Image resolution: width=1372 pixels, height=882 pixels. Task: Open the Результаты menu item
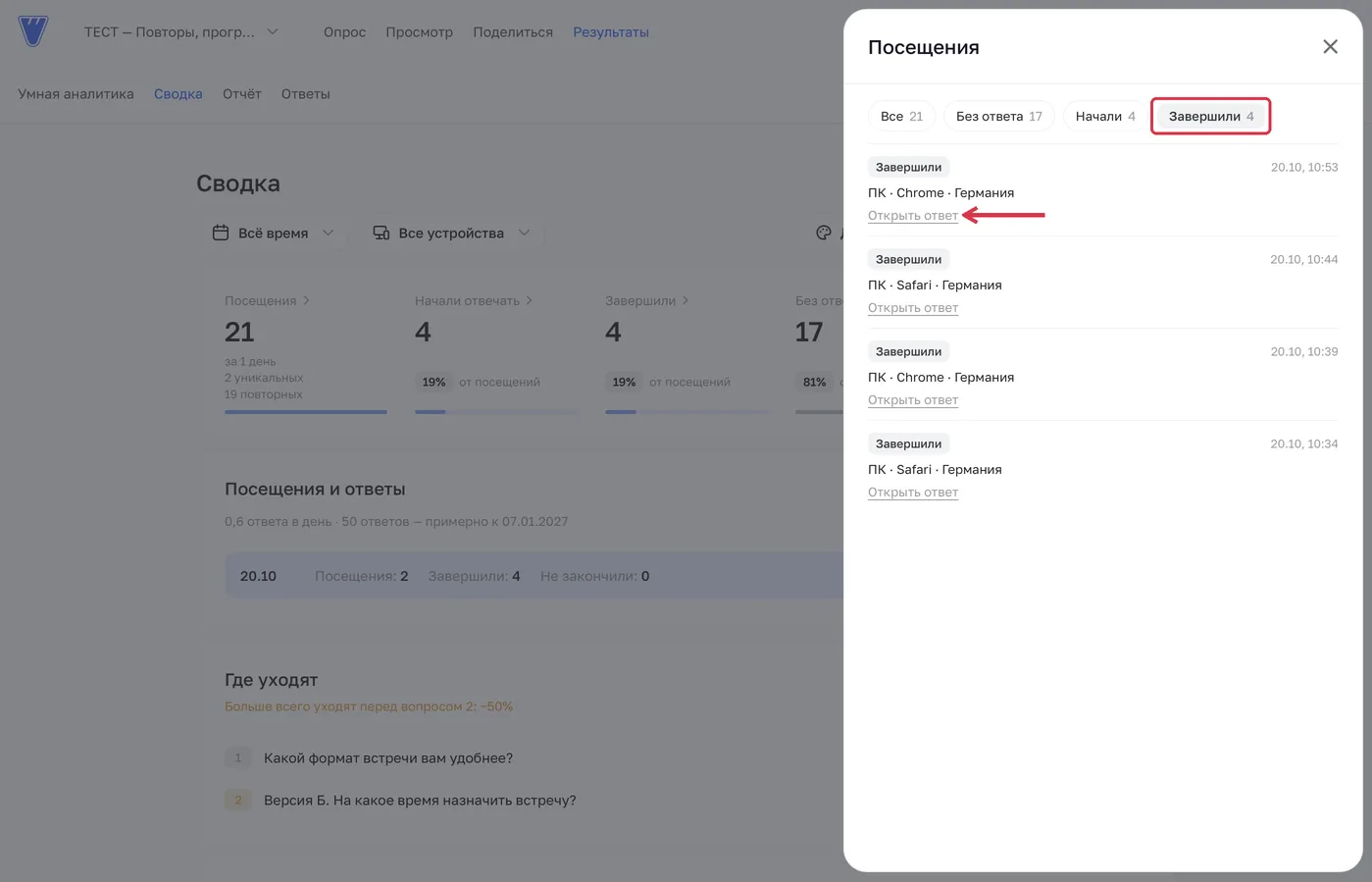pos(611,32)
